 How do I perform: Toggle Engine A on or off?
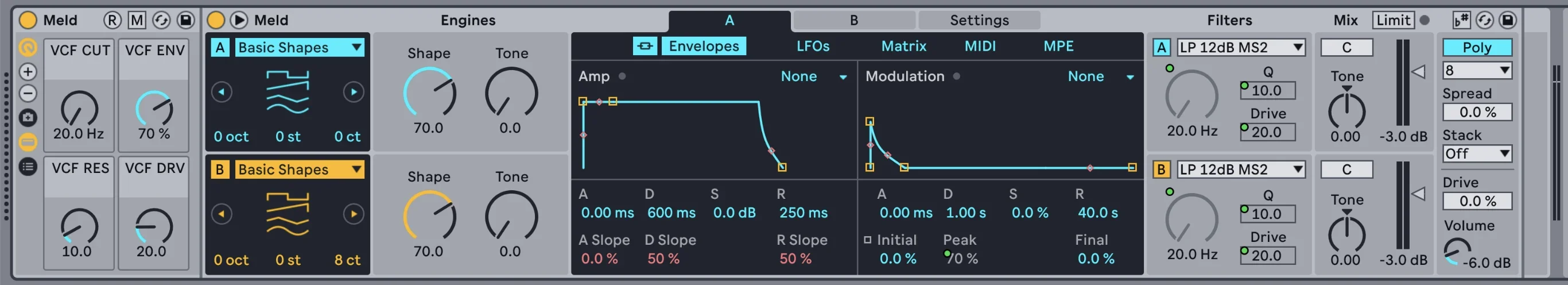tap(220, 48)
